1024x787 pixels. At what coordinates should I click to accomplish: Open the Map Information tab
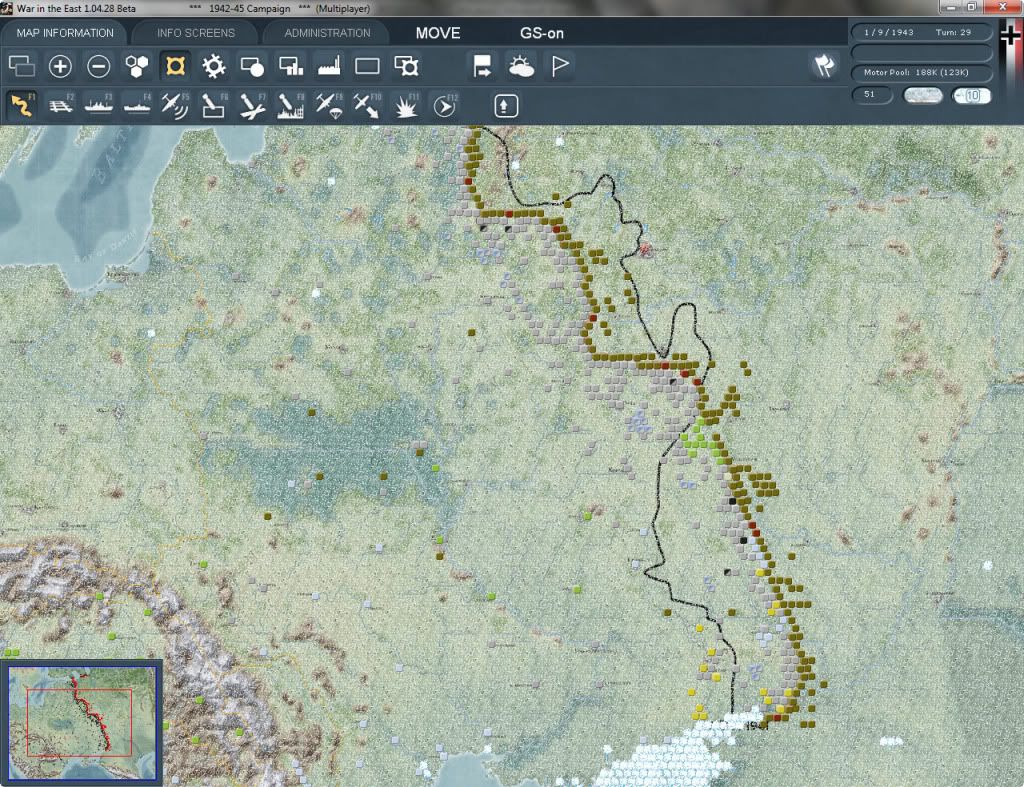[x=65, y=33]
